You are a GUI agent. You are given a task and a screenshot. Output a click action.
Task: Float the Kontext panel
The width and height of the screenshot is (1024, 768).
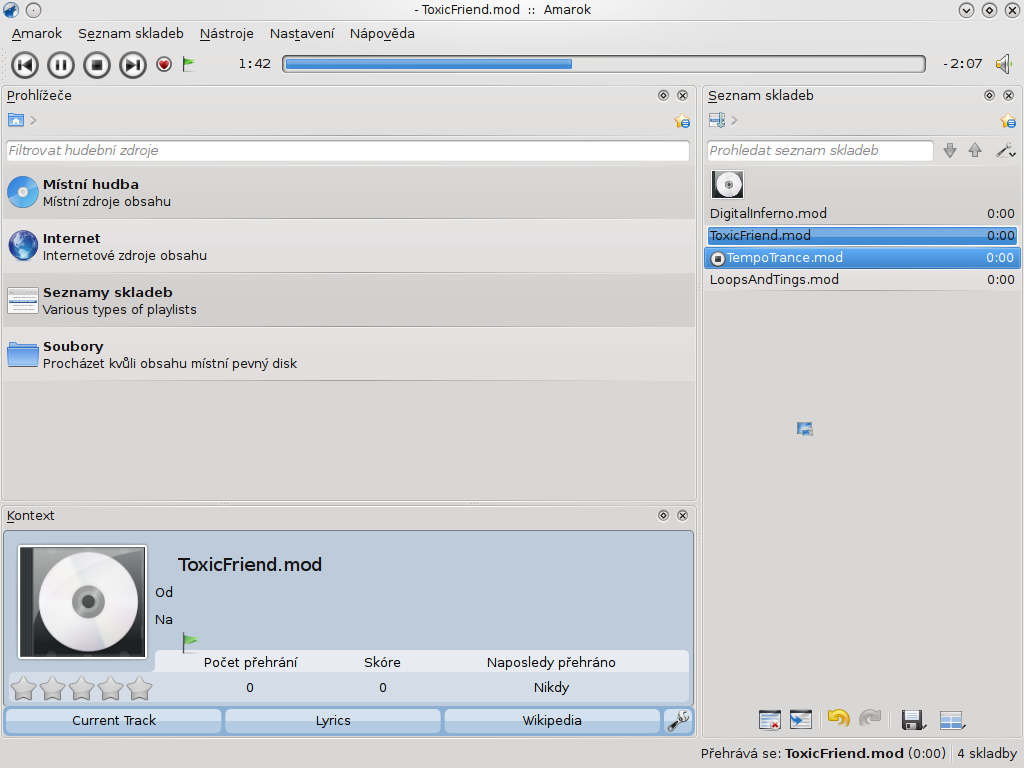664,515
